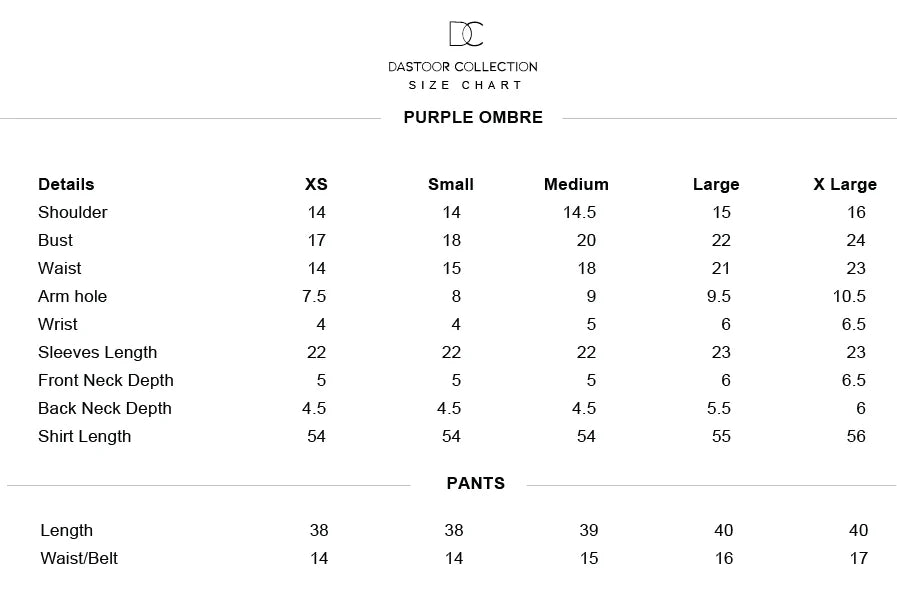Click the Purple Ombre heading
The image size is (897, 602).
pyautogui.click(x=473, y=117)
